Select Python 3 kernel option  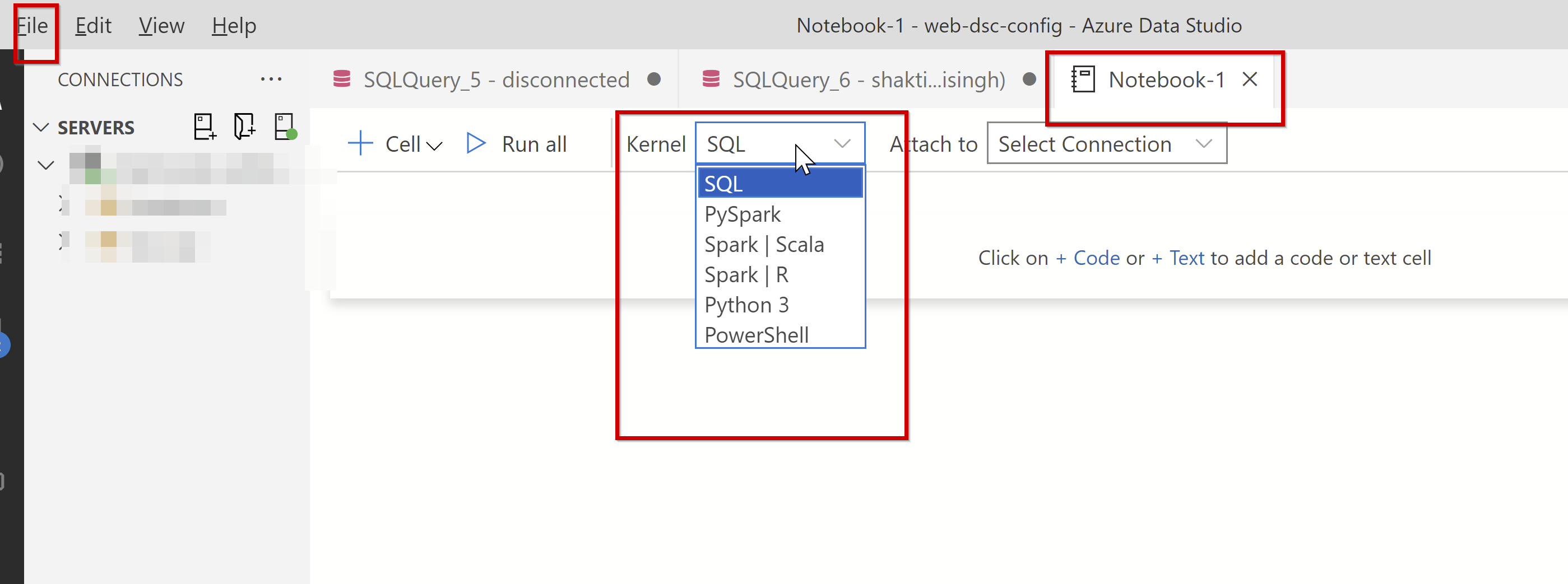(780, 305)
